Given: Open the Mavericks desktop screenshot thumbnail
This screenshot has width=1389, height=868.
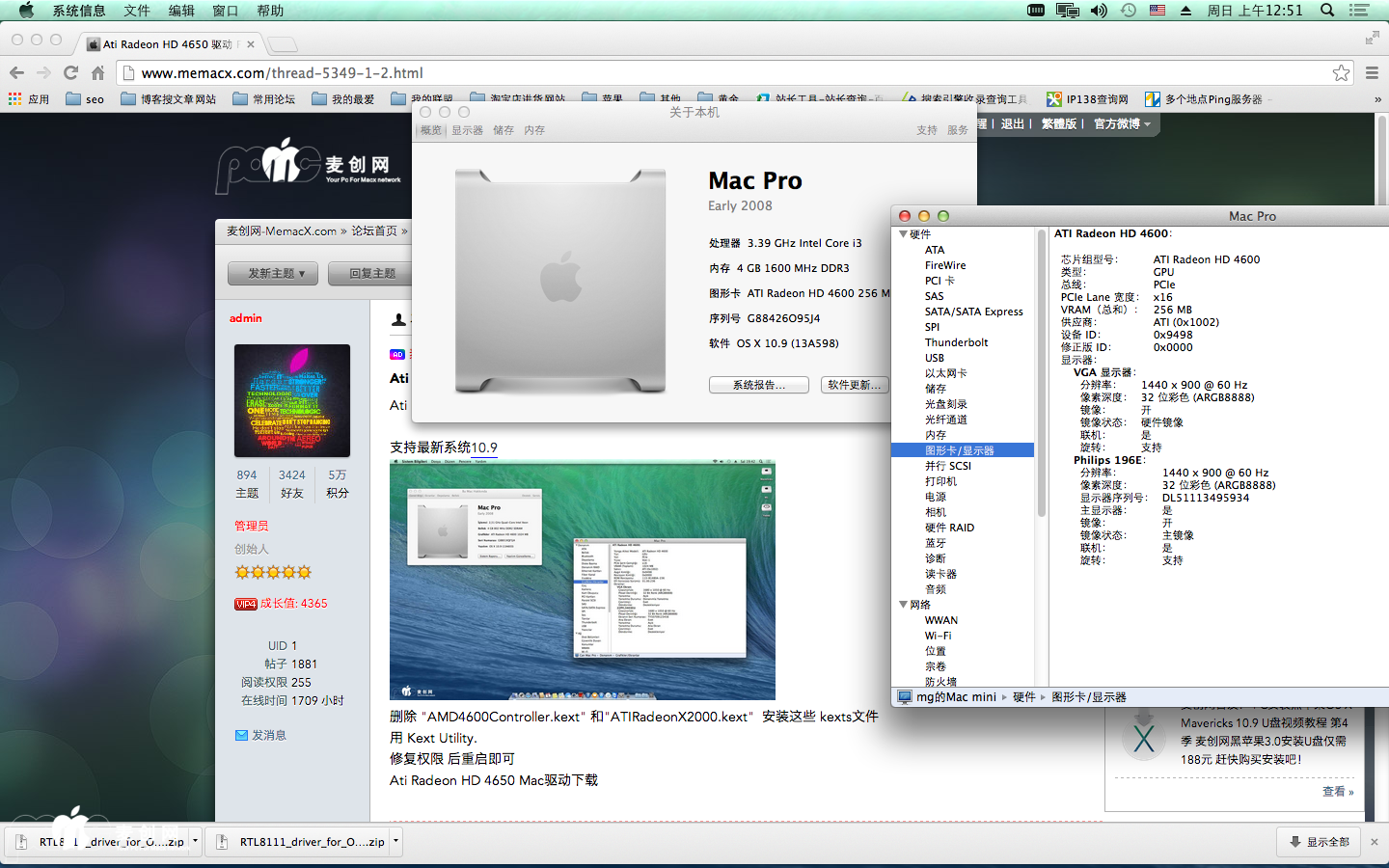Looking at the screenshot, I should (582, 580).
